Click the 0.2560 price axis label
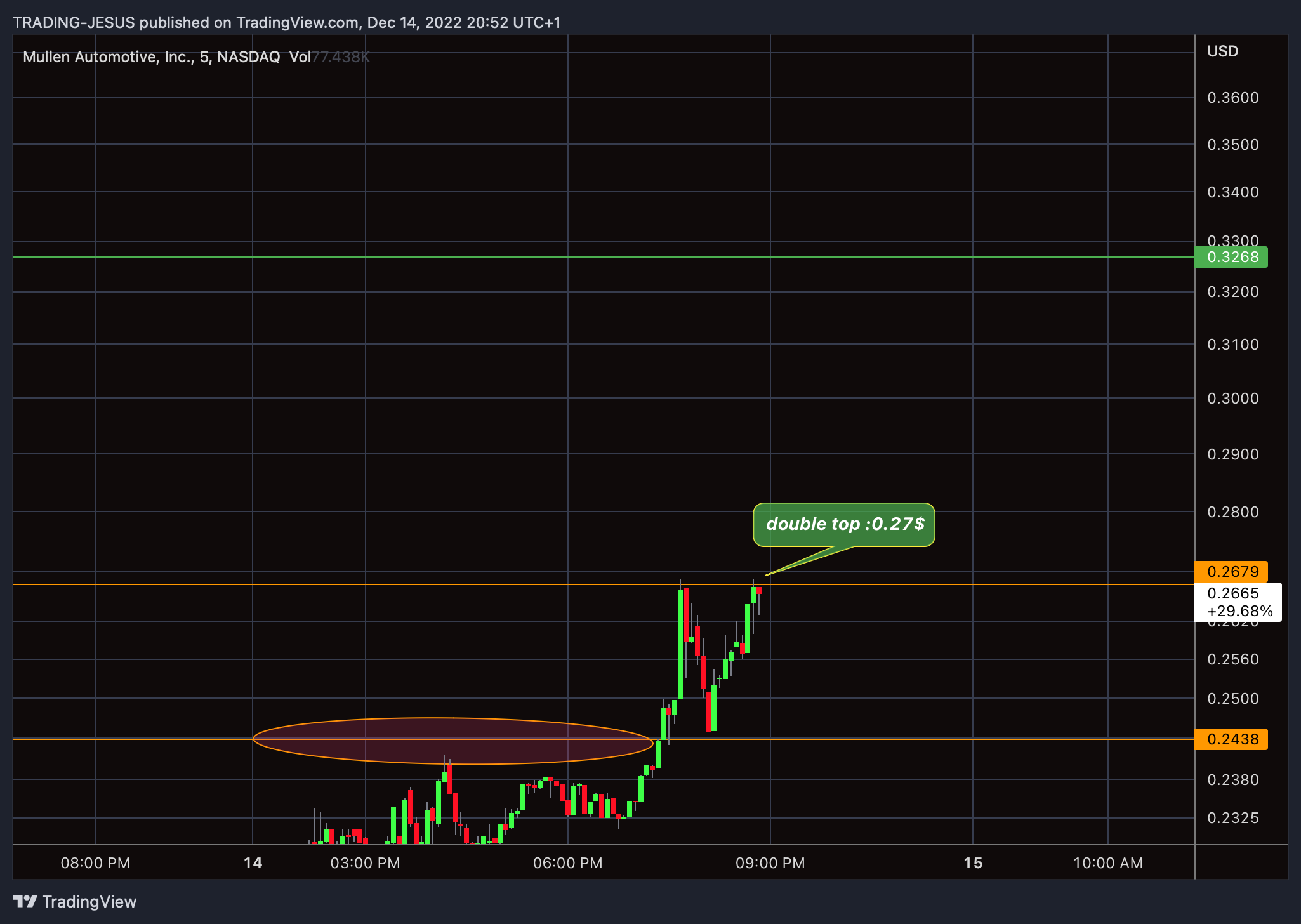 pyautogui.click(x=1233, y=659)
